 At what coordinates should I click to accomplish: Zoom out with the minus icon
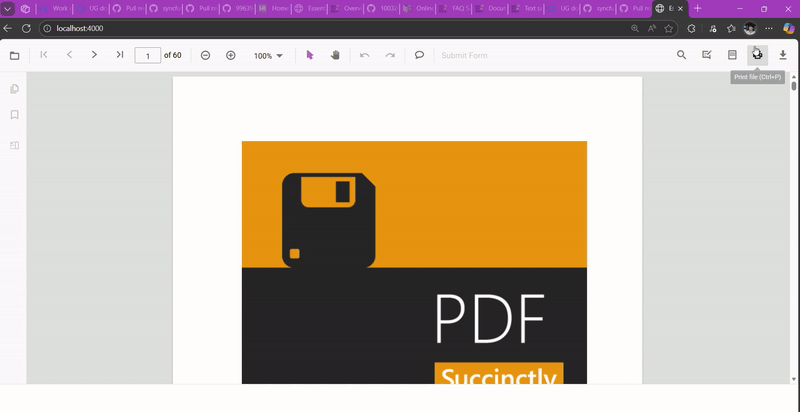(205, 55)
